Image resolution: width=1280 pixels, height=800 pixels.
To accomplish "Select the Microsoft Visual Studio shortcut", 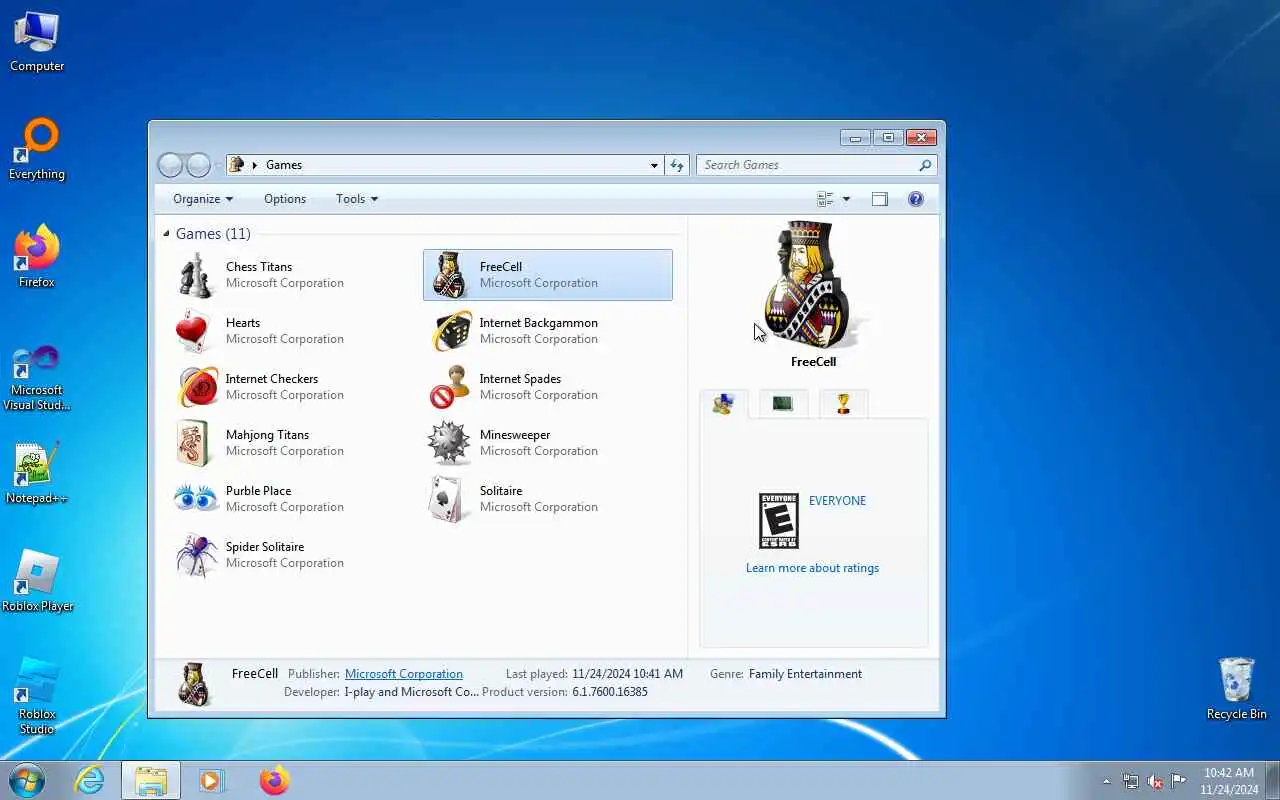I will (x=37, y=377).
